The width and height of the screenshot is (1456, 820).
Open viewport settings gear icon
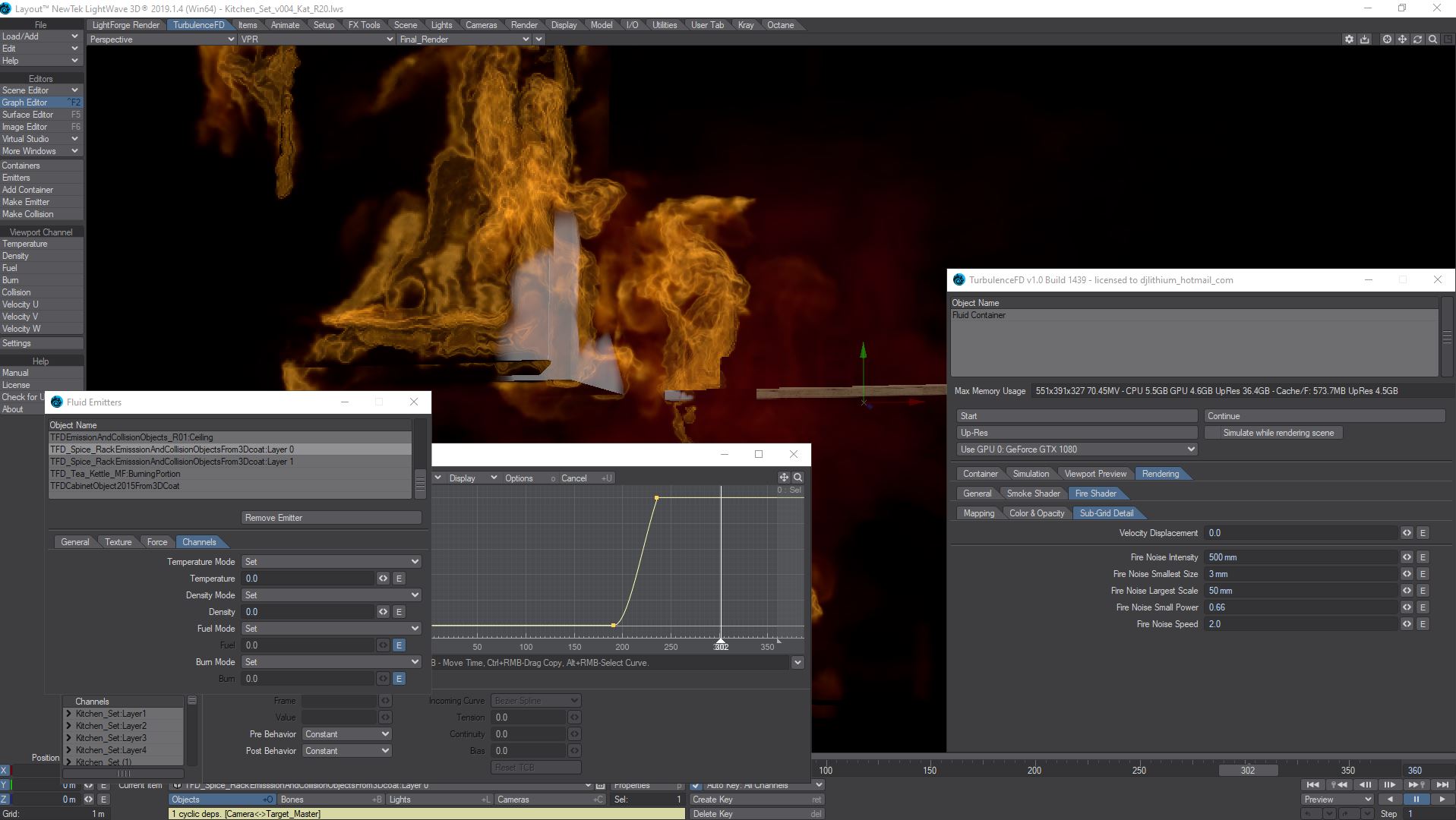[1349, 39]
